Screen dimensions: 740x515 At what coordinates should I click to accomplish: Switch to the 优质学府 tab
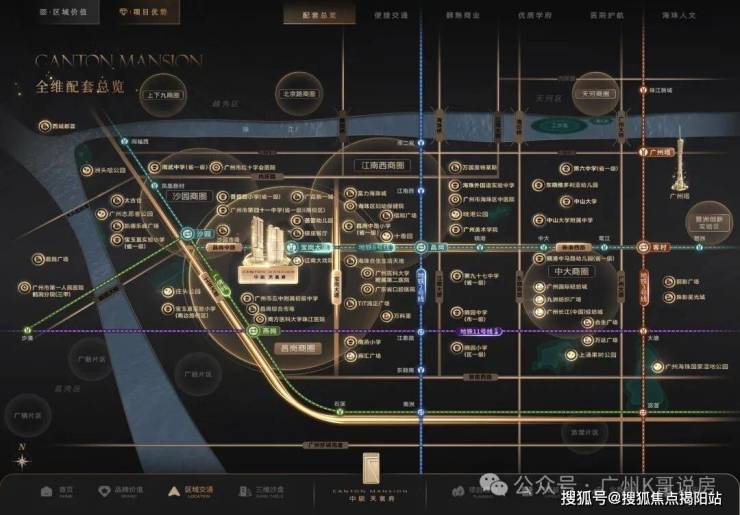pyautogui.click(x=535, y=16)
